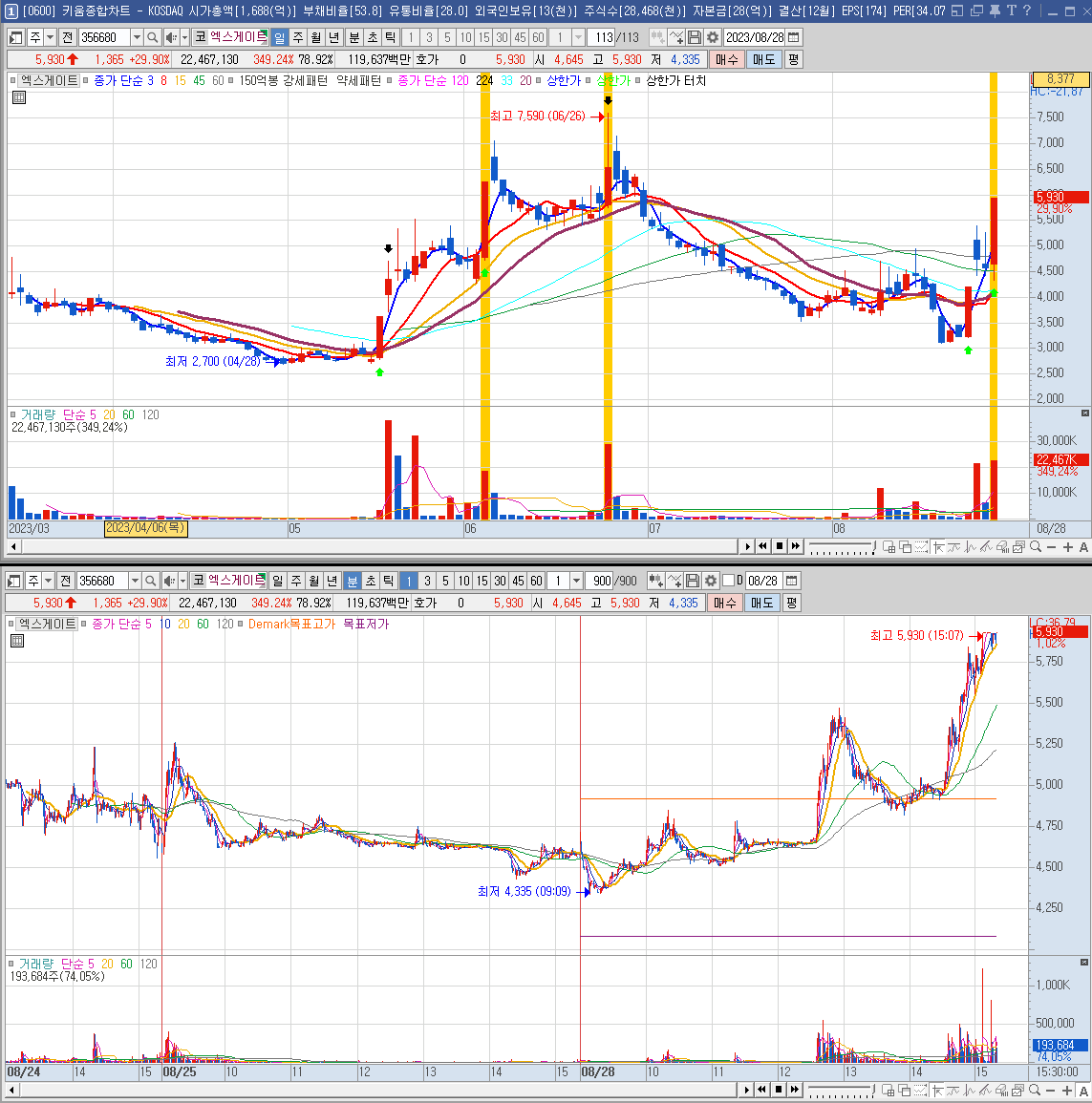This screenshot has height=1103, width=1092.
Task: Click the sound speaker icon in upper chart toolbar
Action: [x=171, y=37]
